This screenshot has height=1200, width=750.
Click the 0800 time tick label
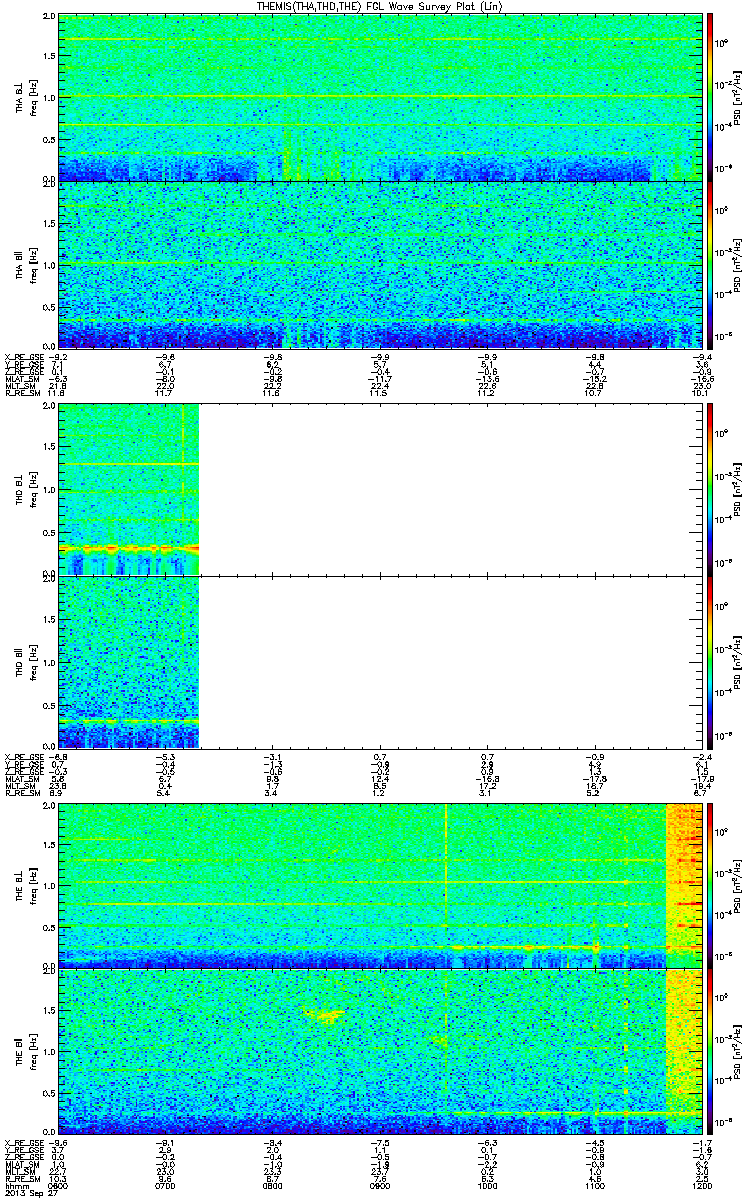273,1185
